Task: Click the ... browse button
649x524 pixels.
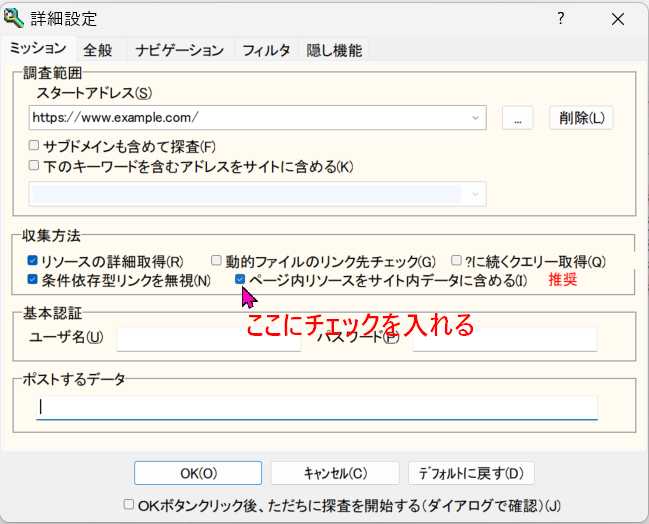Action: click(517, 118)
